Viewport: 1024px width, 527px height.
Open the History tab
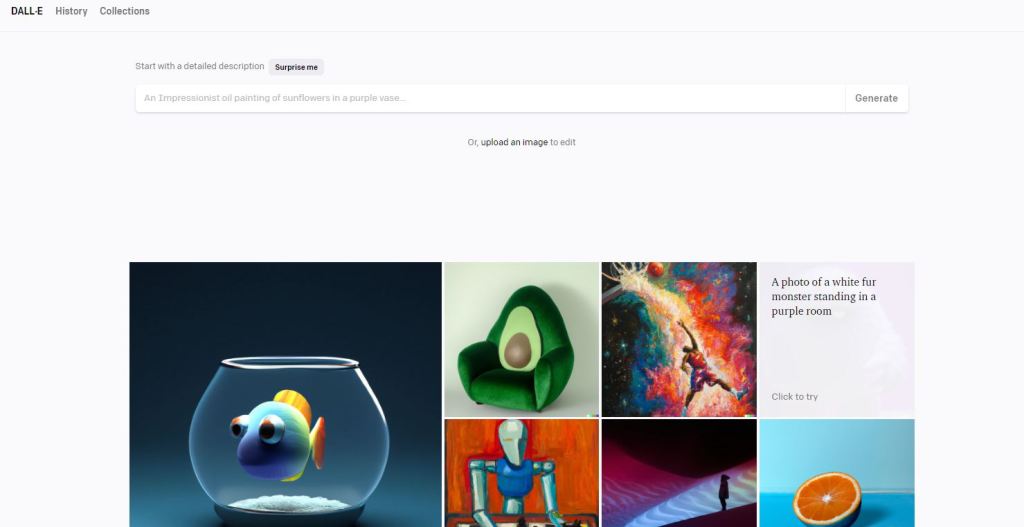click(x=71, y=11)
